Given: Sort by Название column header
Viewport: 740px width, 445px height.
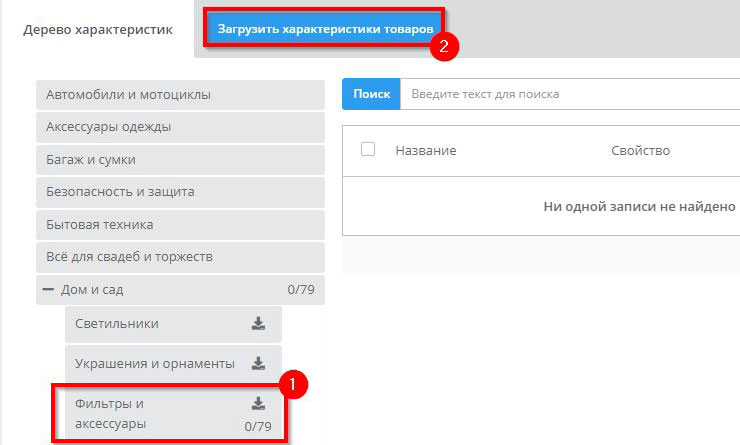Looking at the screenshot, I should coord(426,150).
